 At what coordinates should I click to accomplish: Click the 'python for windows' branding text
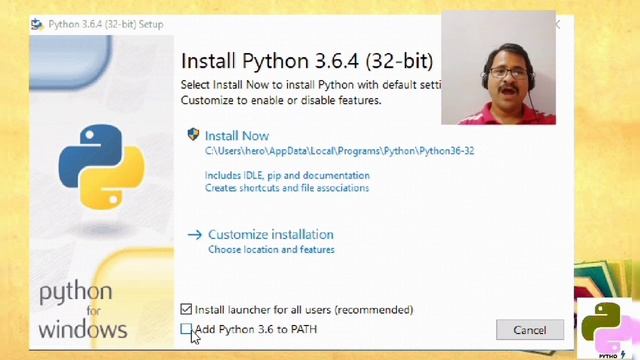(83, 310)
